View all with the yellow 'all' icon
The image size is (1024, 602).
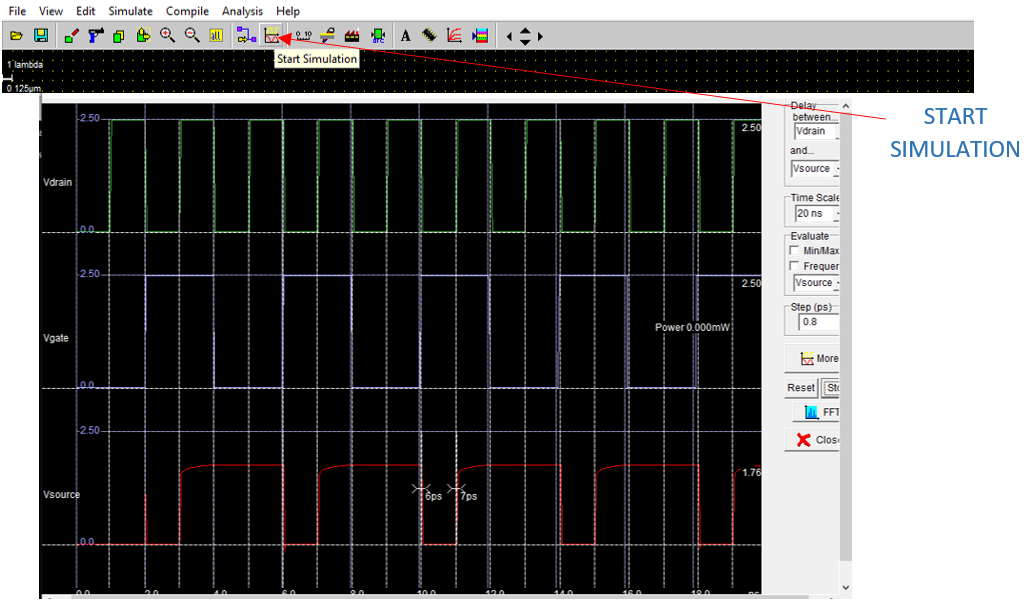point(216,36)
